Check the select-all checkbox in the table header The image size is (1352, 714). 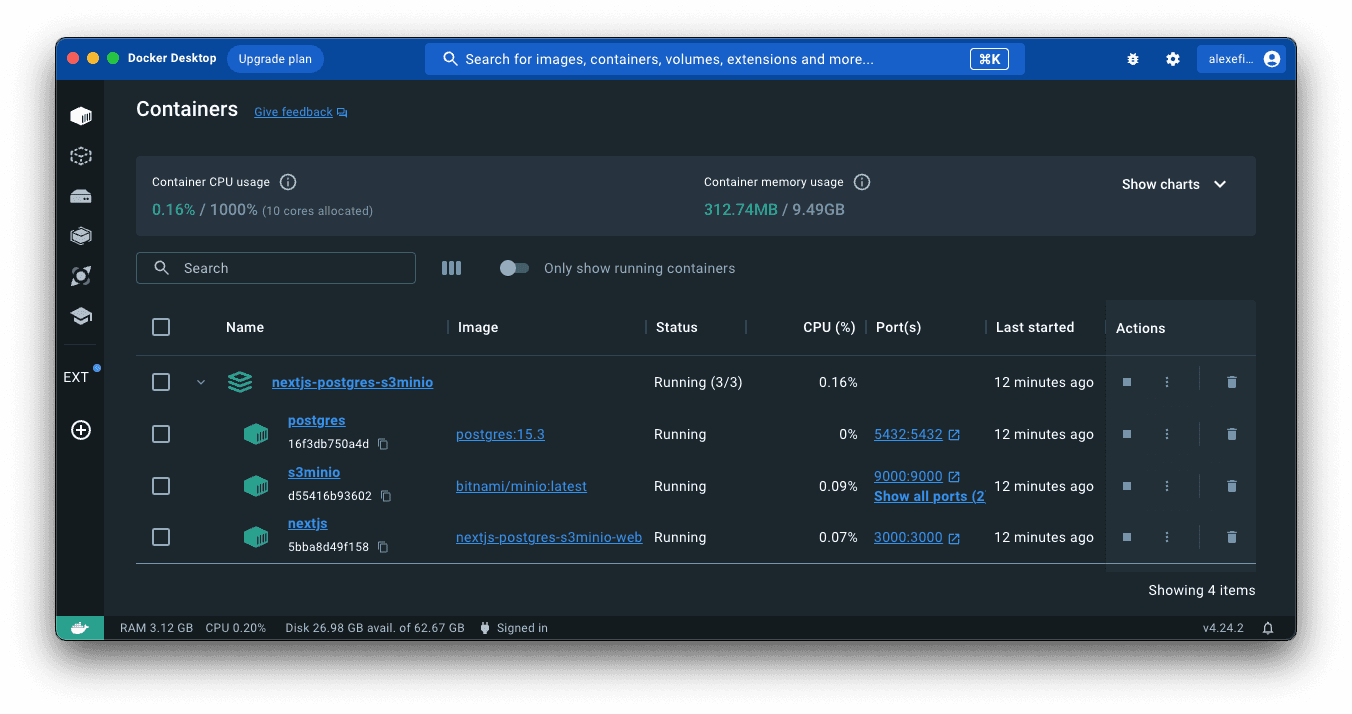161,327
